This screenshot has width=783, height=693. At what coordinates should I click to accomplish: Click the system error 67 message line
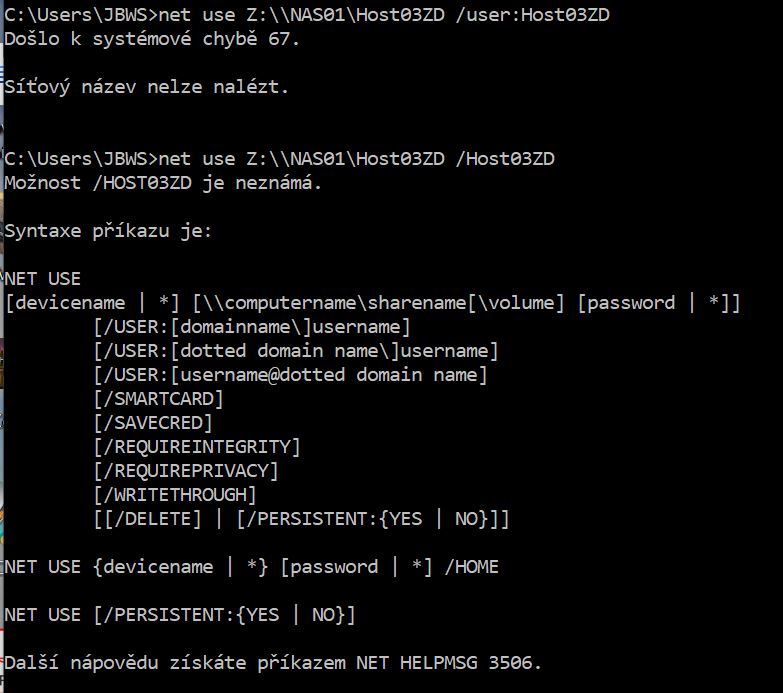tap(152, 39)
